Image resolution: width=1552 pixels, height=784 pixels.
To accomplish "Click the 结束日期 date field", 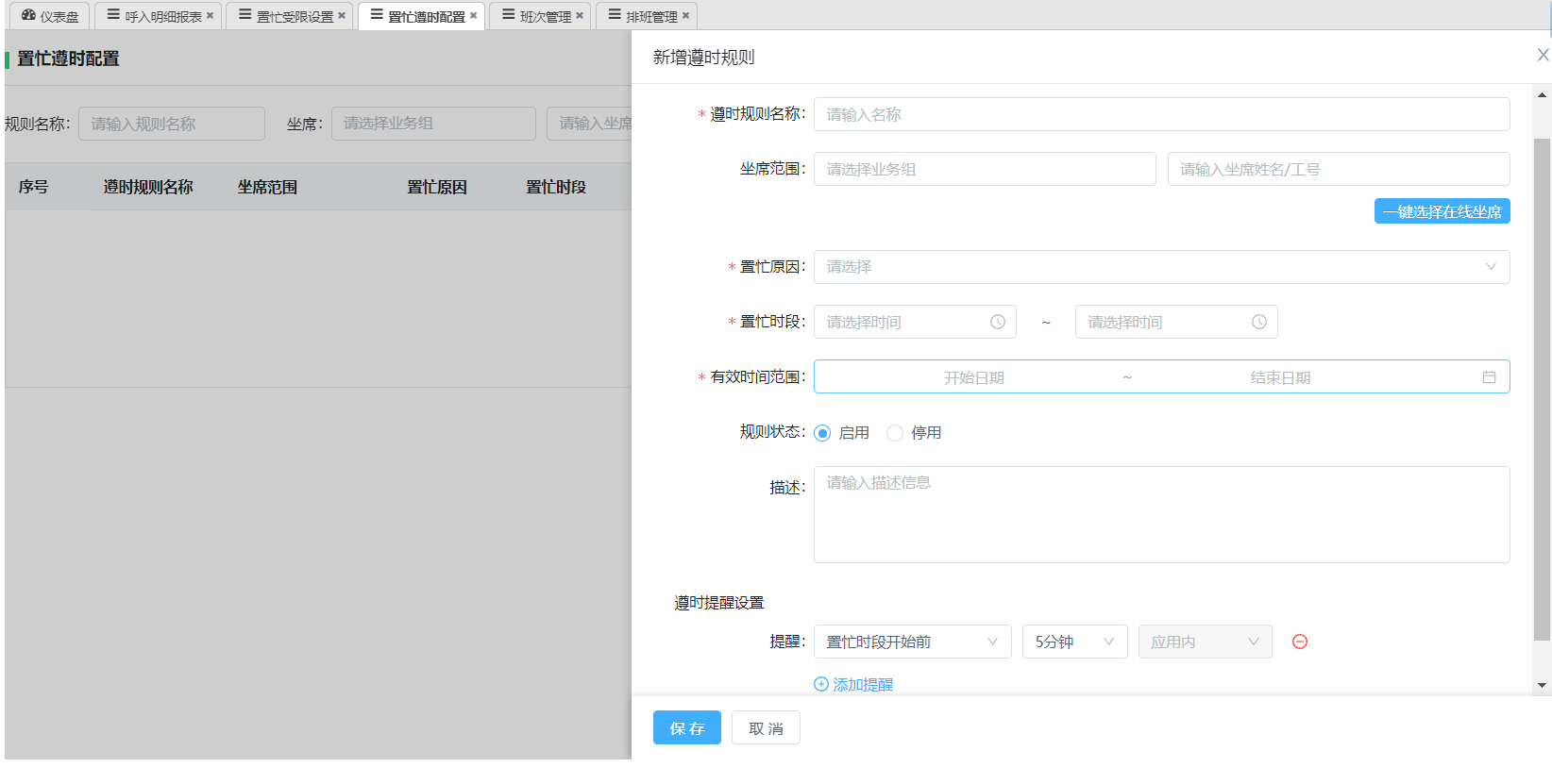I will pyautogui.click(x=1281, y=377).
